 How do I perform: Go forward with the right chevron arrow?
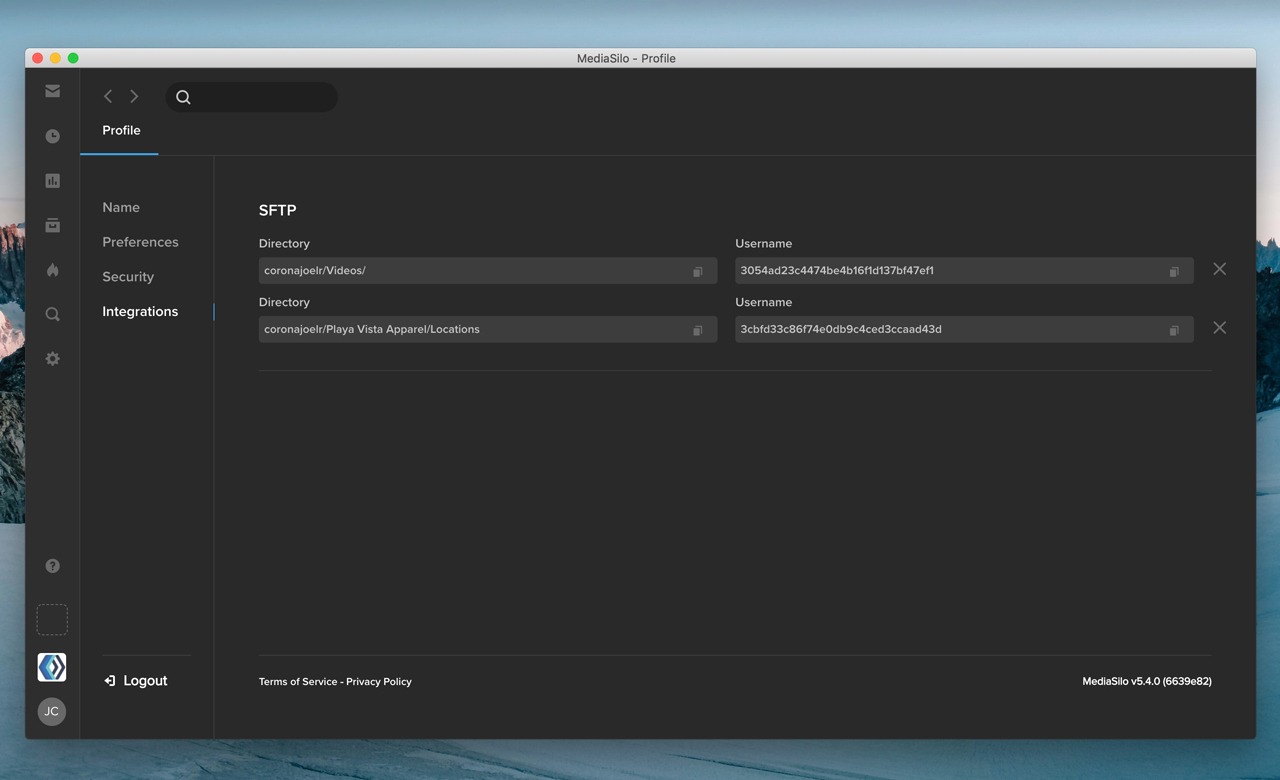(x=134, y=96)
